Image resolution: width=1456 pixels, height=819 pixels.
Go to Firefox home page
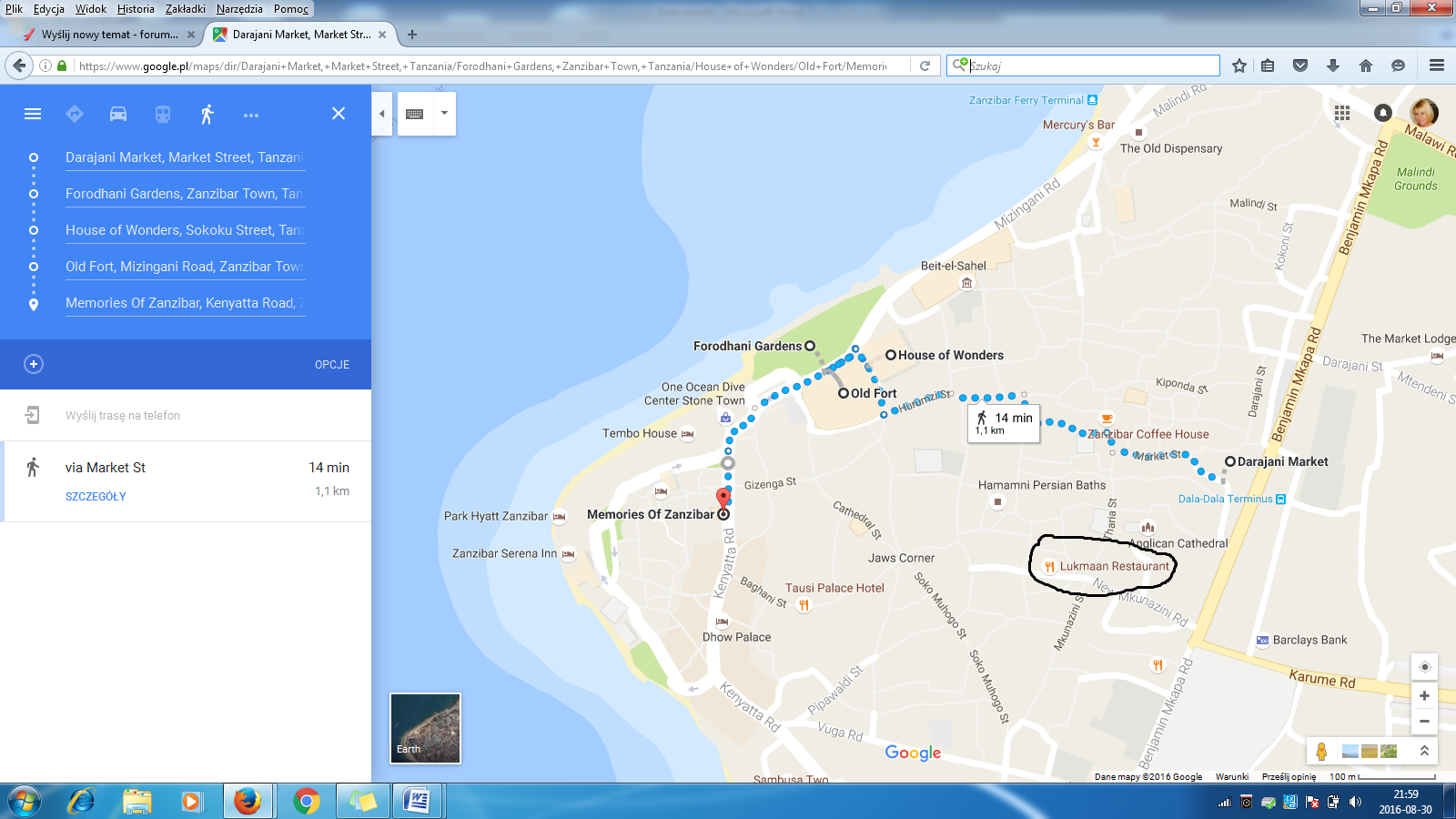click(x=1366, y=66)
